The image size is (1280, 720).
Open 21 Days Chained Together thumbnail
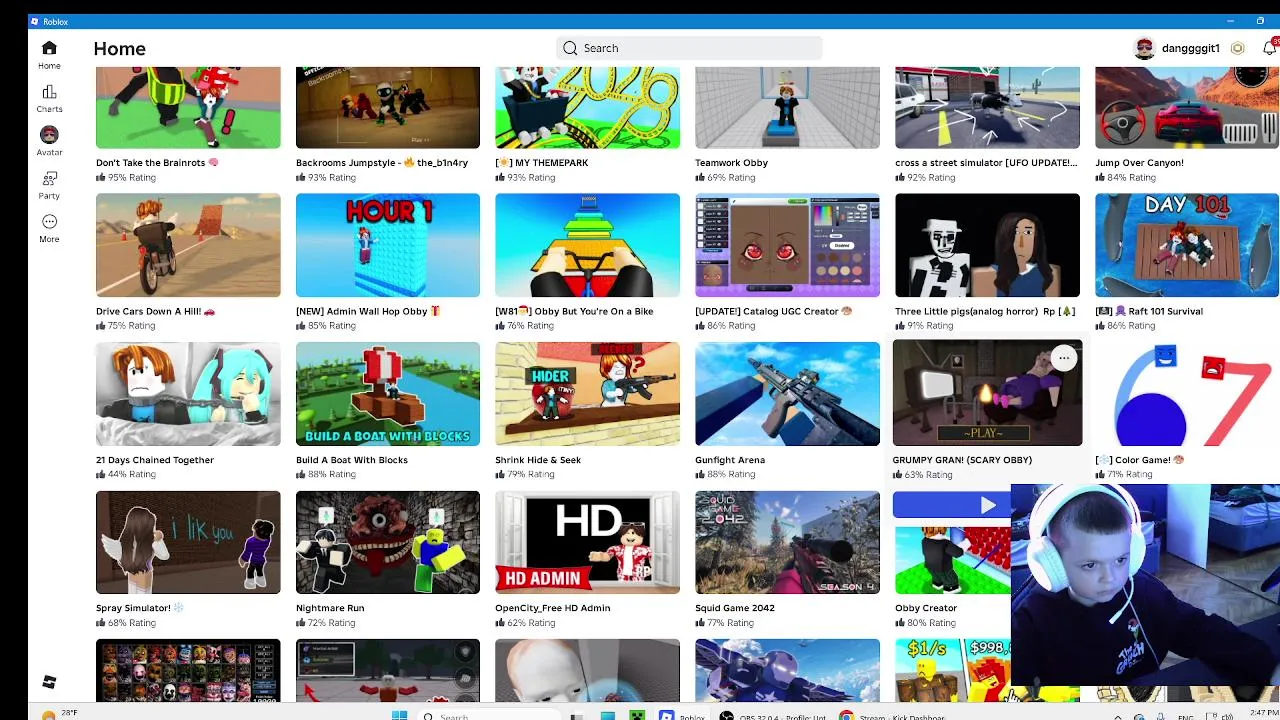click(188, 394)
